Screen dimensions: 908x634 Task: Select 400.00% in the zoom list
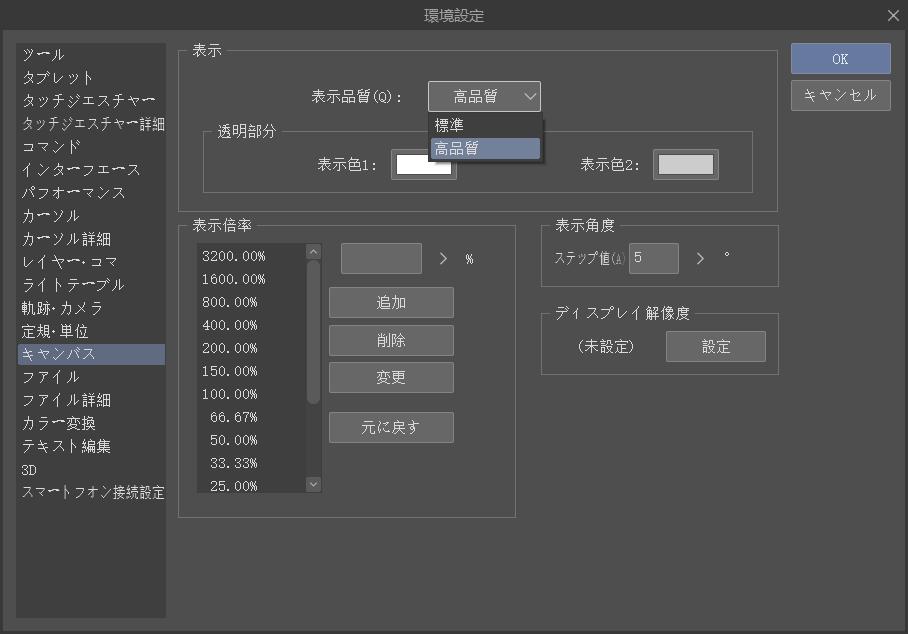pyautogui.click(x=251, y=325)
